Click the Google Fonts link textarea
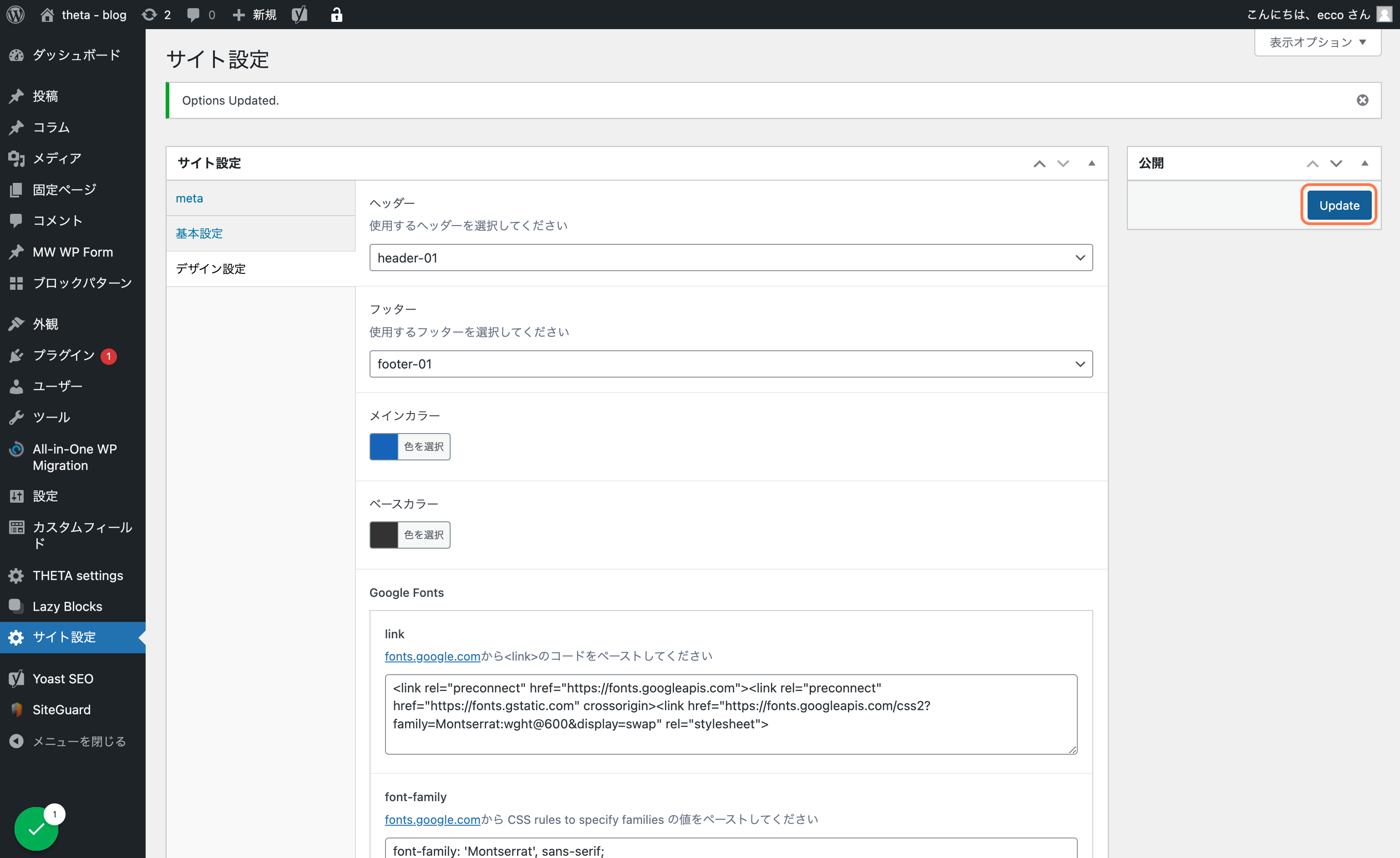1400x858 pixels. [x=730, y=714]
